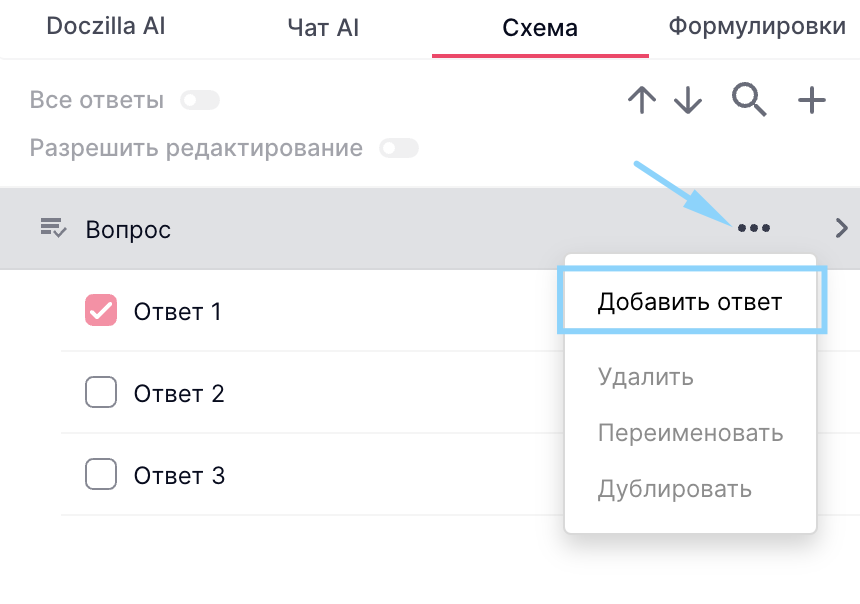The image size is (860, 604).
Task: Go to the Формулировки tab
Action: [x=757, y=27]
